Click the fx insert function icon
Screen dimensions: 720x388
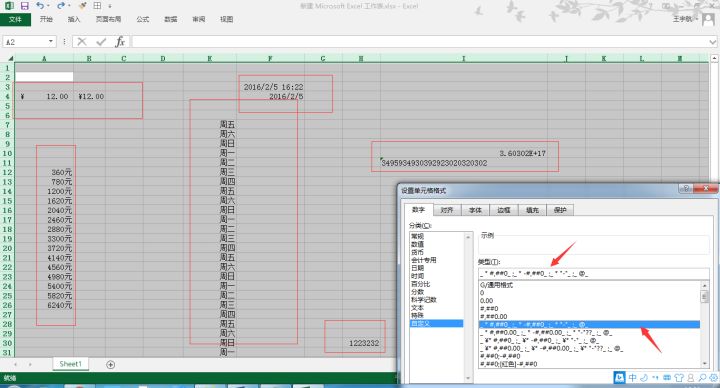tap(120, 42)
